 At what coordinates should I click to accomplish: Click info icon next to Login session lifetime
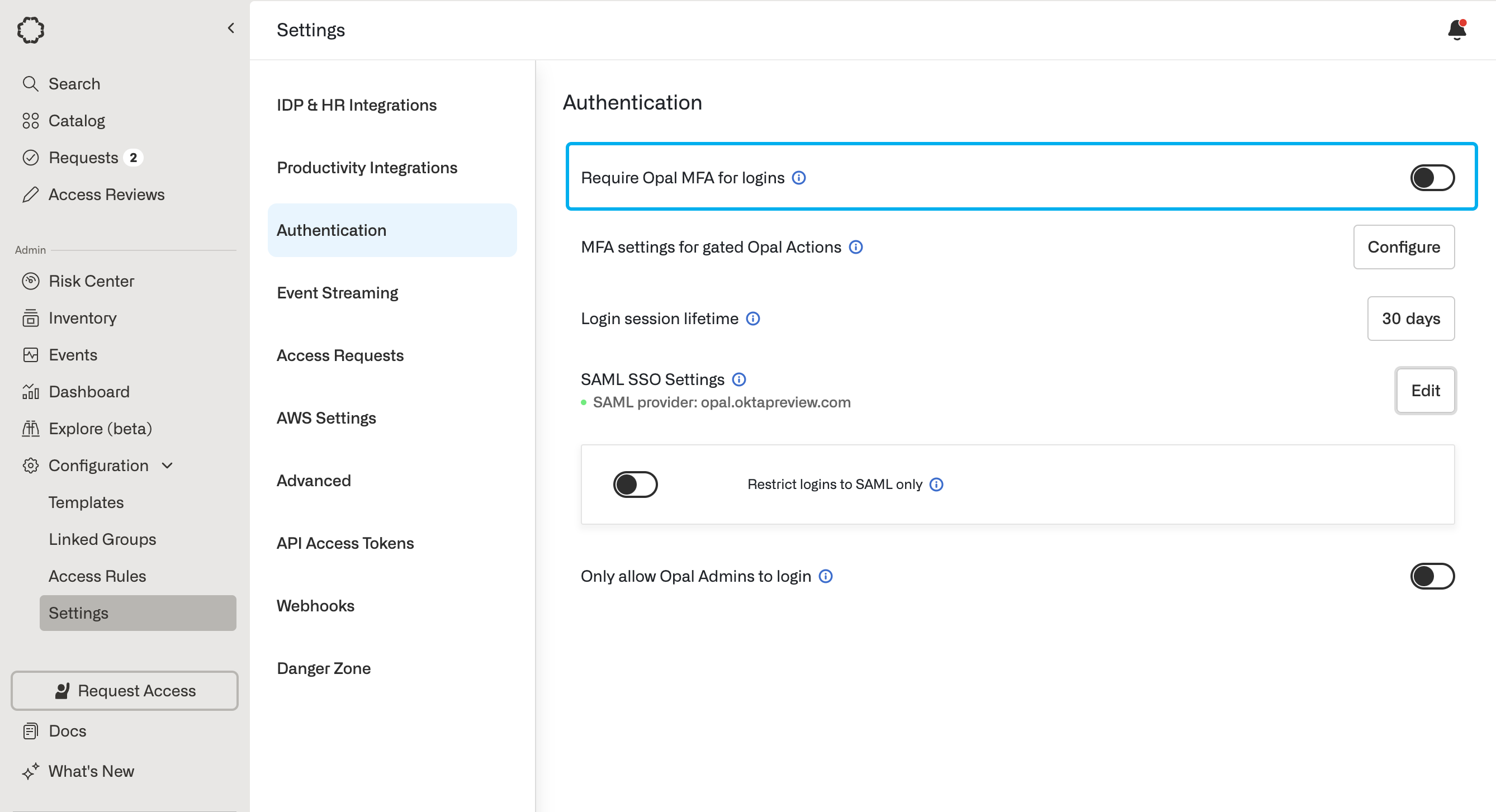(752, 319)
